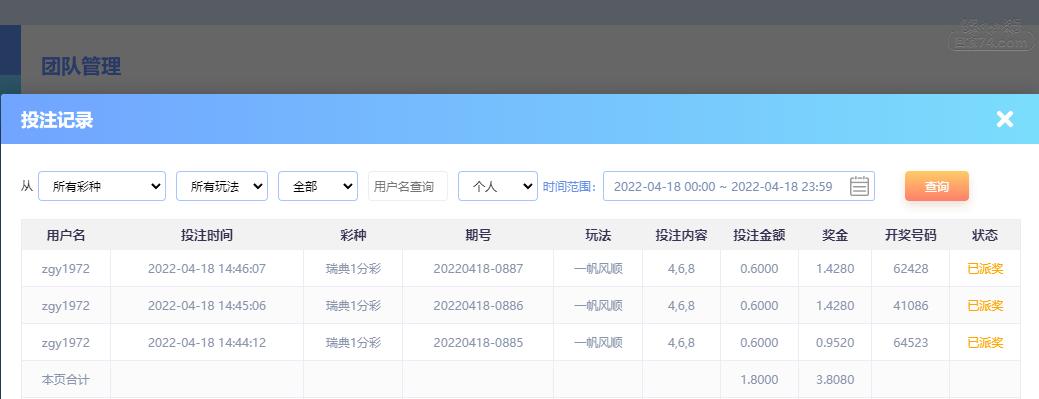Focus the 用户名查询 input field
The image size is (1039, 399).
408,186
